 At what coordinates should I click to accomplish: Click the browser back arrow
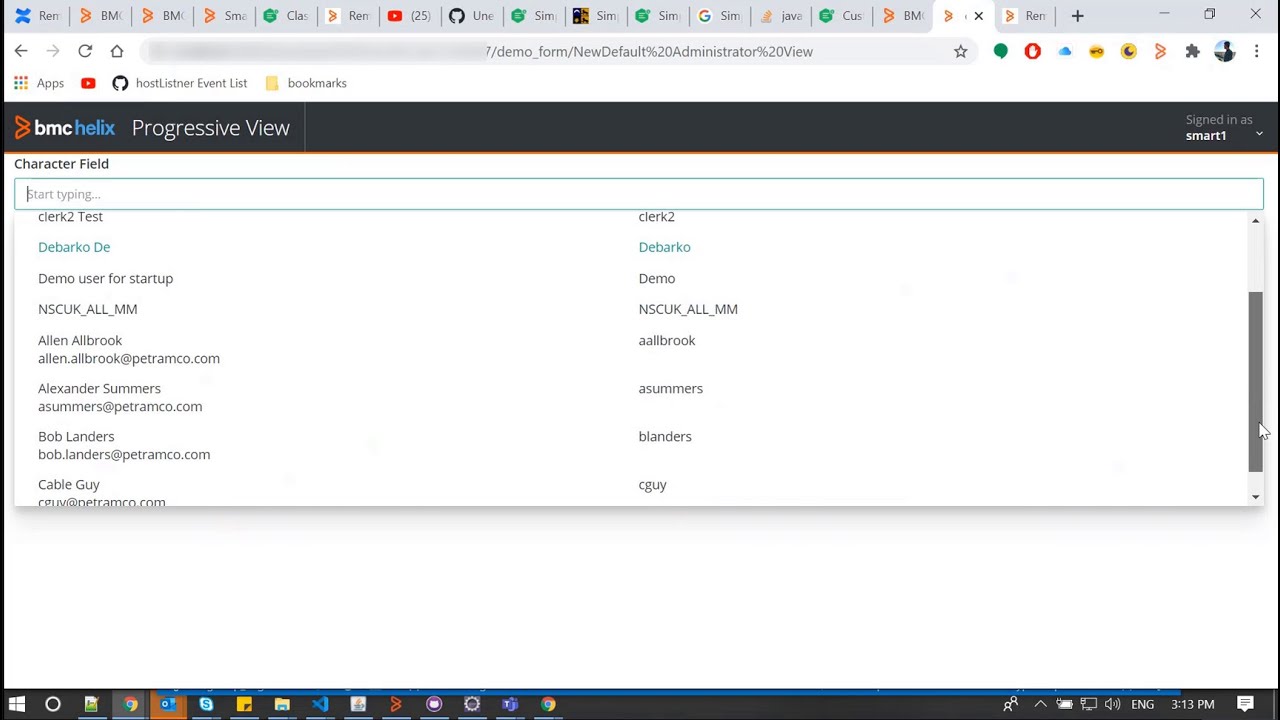(21, 51)
